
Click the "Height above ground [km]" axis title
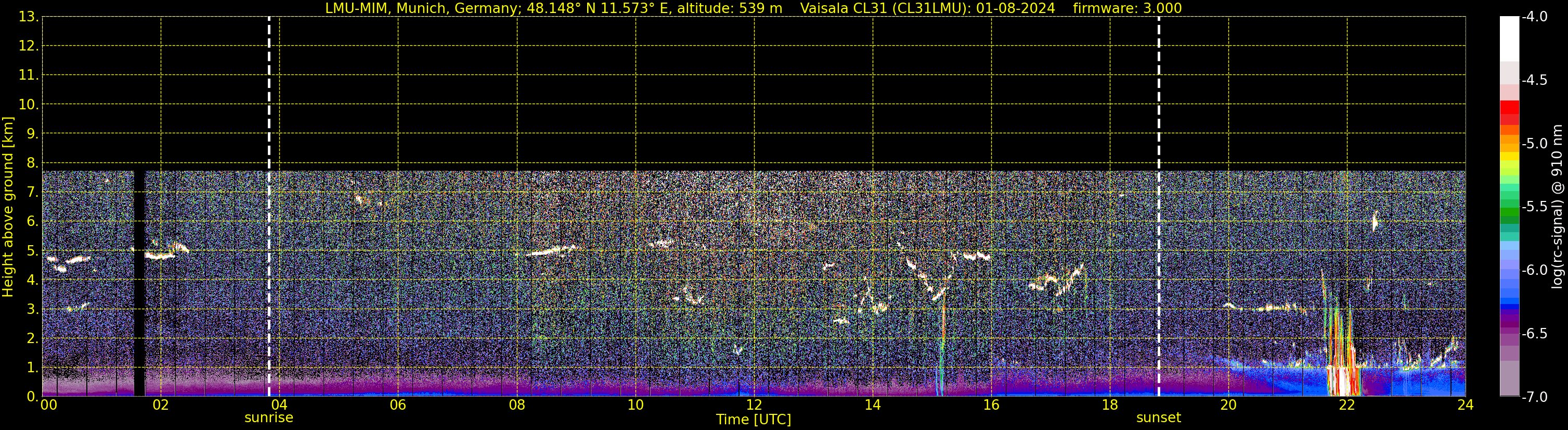click(x=8, y=207)
